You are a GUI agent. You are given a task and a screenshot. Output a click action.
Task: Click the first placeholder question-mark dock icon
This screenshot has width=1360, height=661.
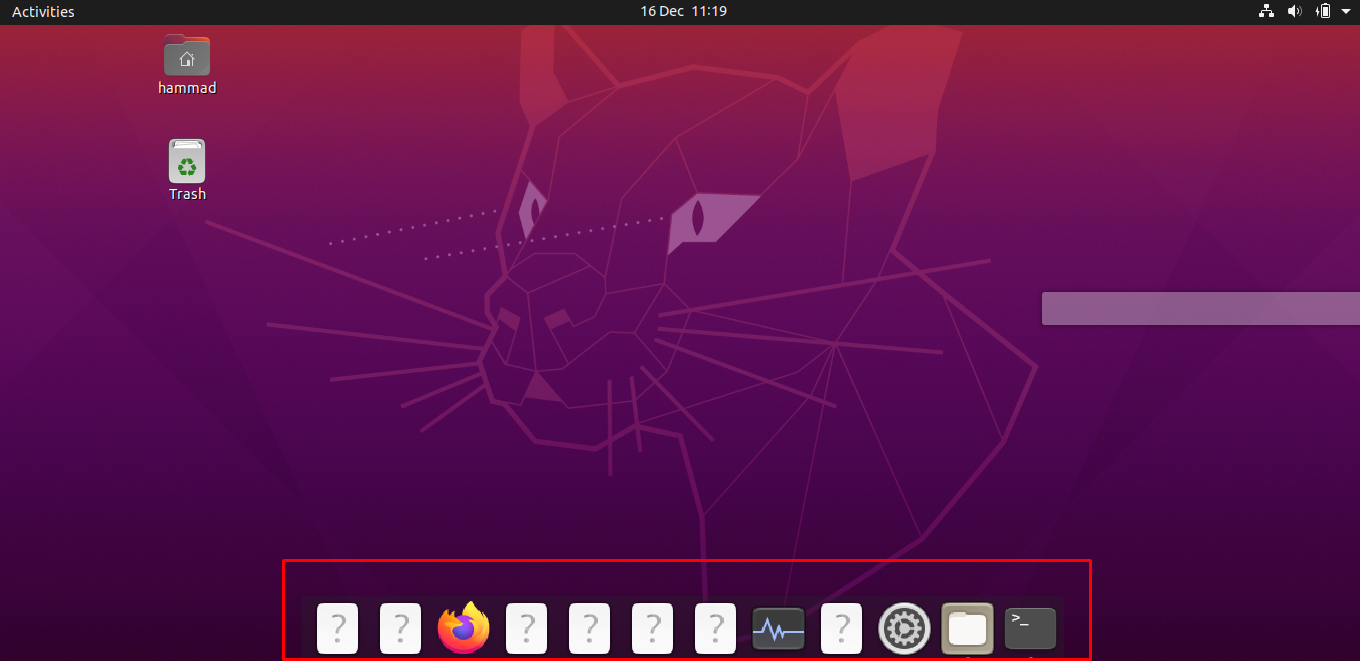(x=337, y=628)
